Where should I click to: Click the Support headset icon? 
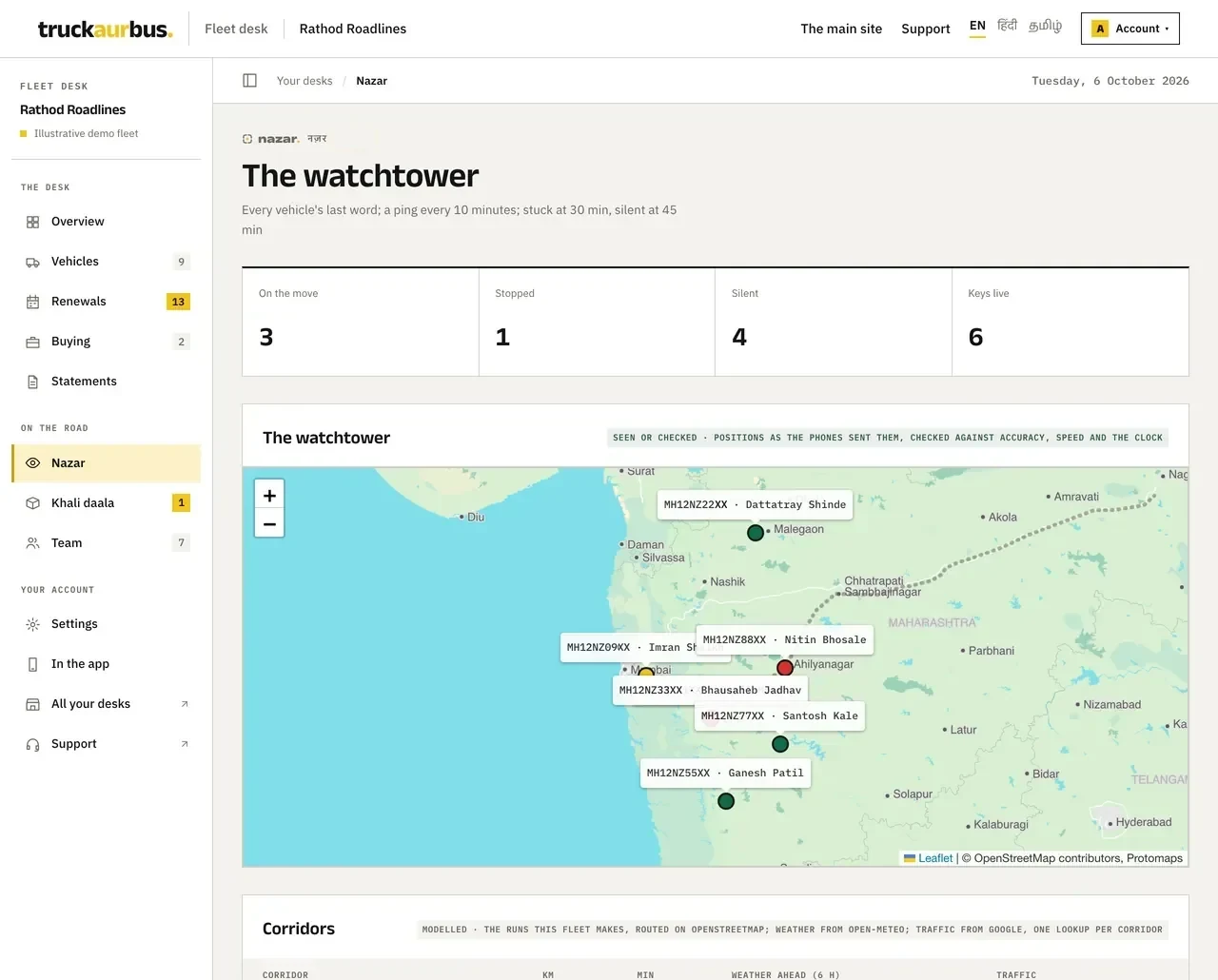pyautogui.click(x=32, y=744)
